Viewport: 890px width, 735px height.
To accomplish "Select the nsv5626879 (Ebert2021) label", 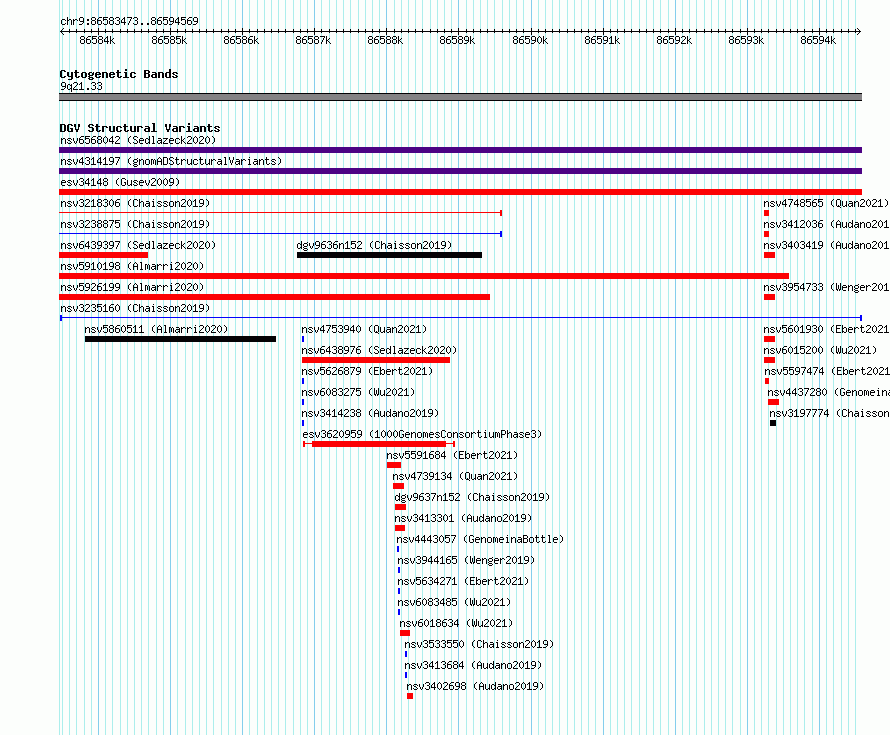I will point(367,371).
